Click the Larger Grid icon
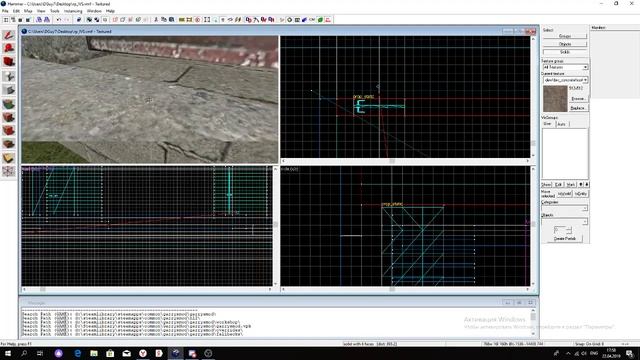This screenshot has width=640, height=360. coord(28,20)
